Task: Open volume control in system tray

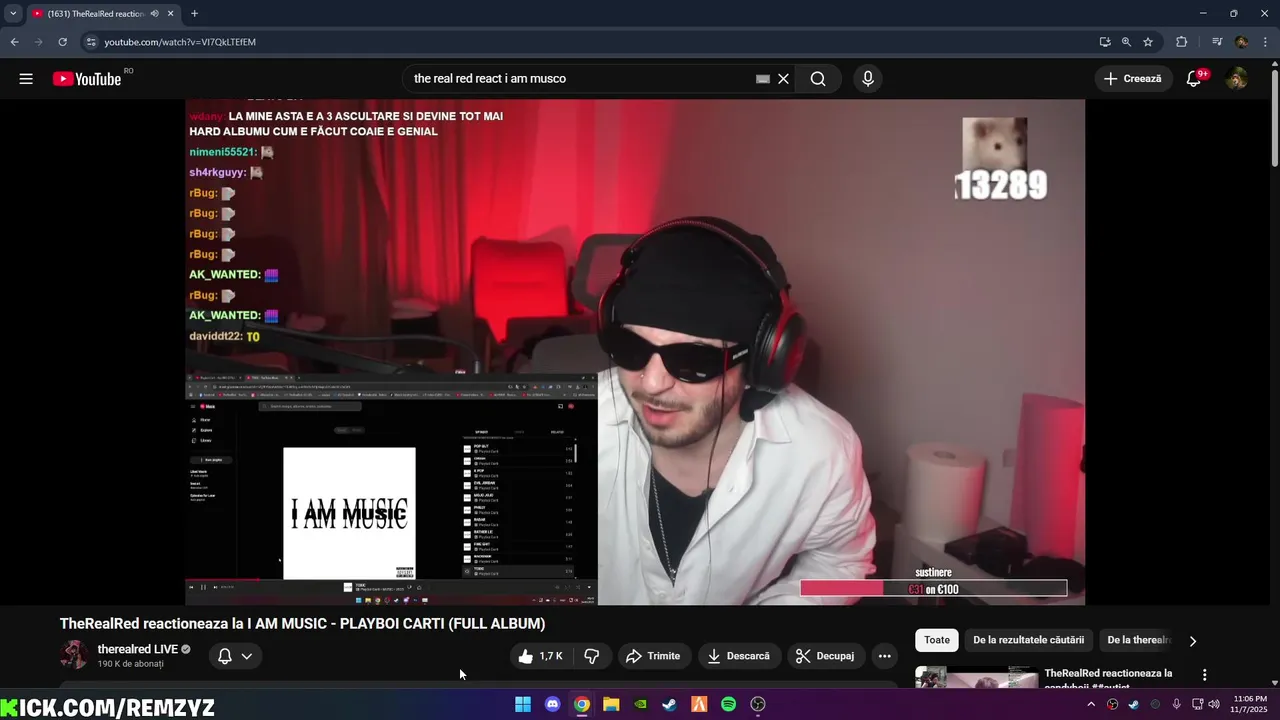Action: click(x=1214, y=704)
